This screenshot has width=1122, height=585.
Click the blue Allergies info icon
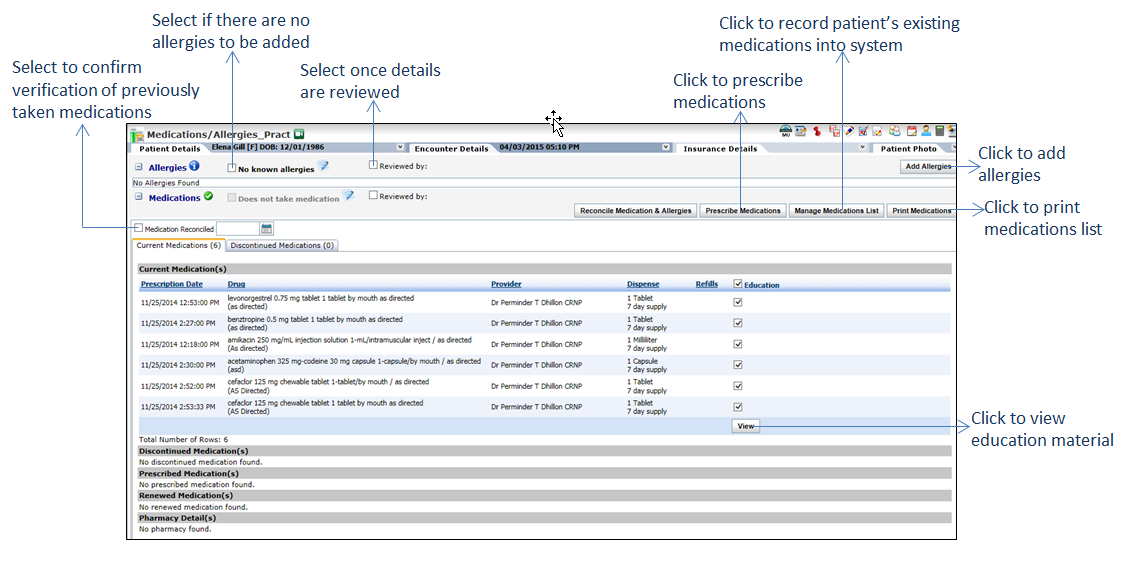[x=194, y=167]
